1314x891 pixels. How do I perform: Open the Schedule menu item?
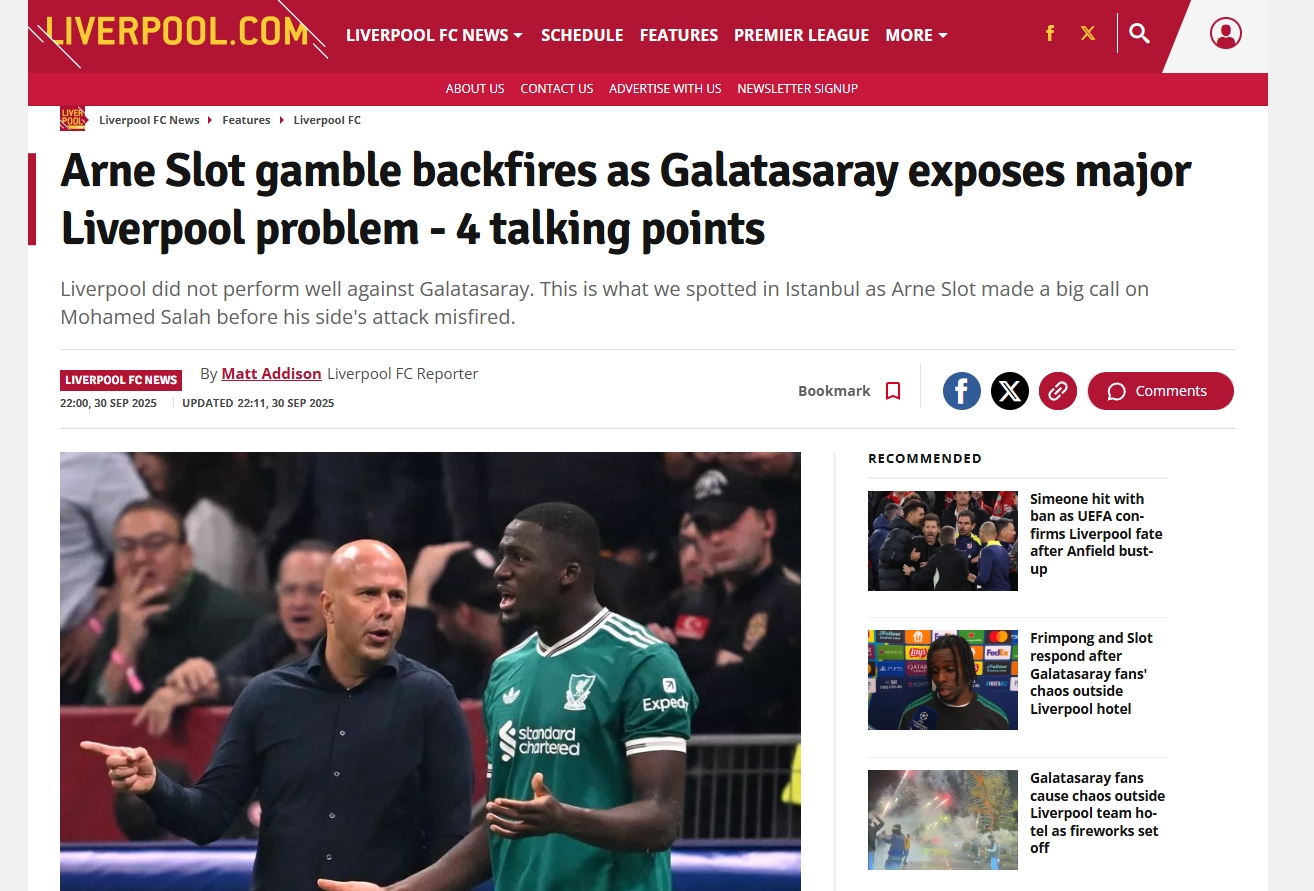(582, 35)
